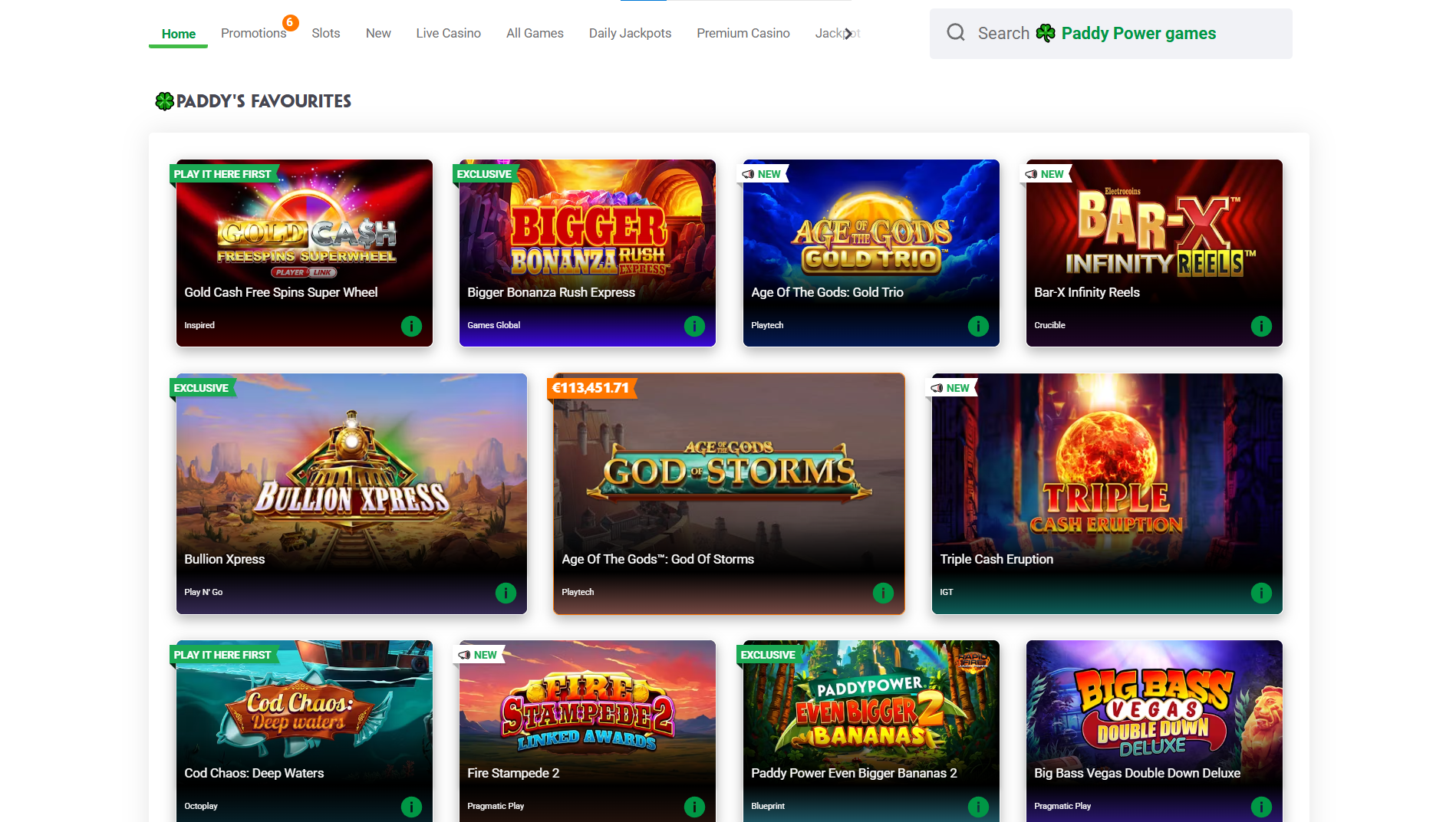
Task: Click the 'Blueprint' provider label
Action: pyautogui.click(x=768, y=806)
